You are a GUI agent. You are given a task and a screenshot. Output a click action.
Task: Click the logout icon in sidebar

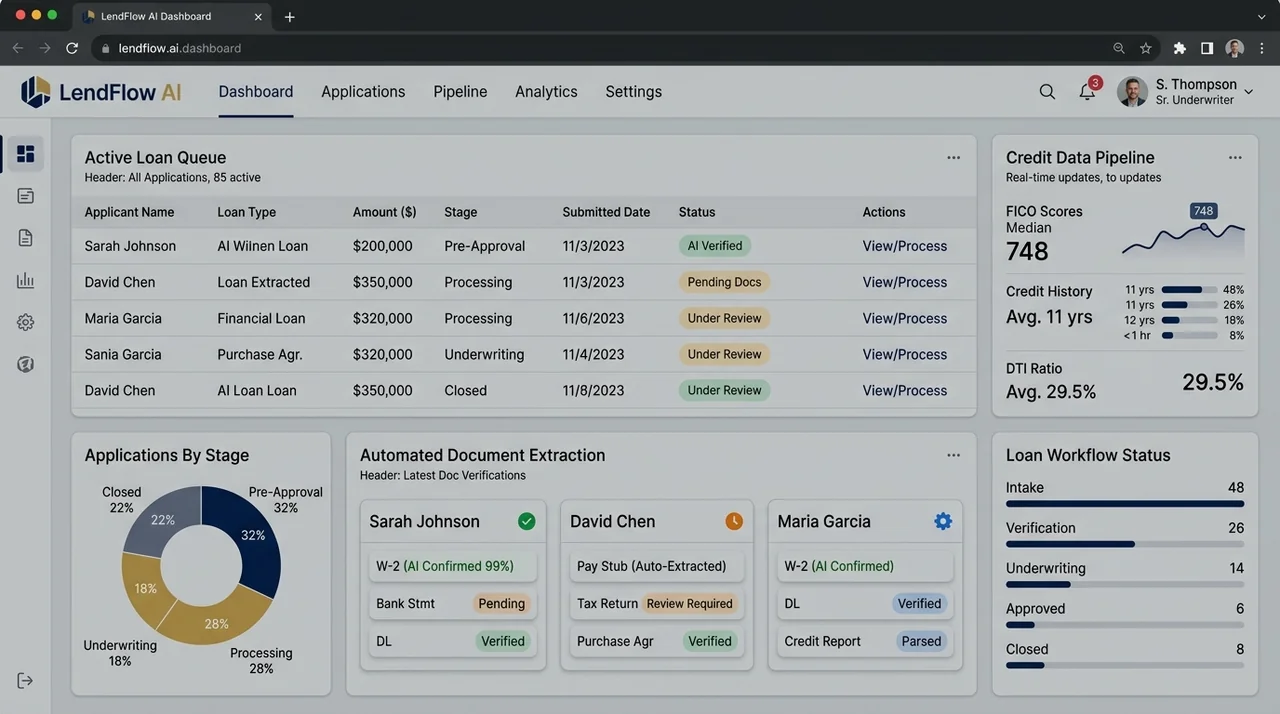click(x=26, y=681)
